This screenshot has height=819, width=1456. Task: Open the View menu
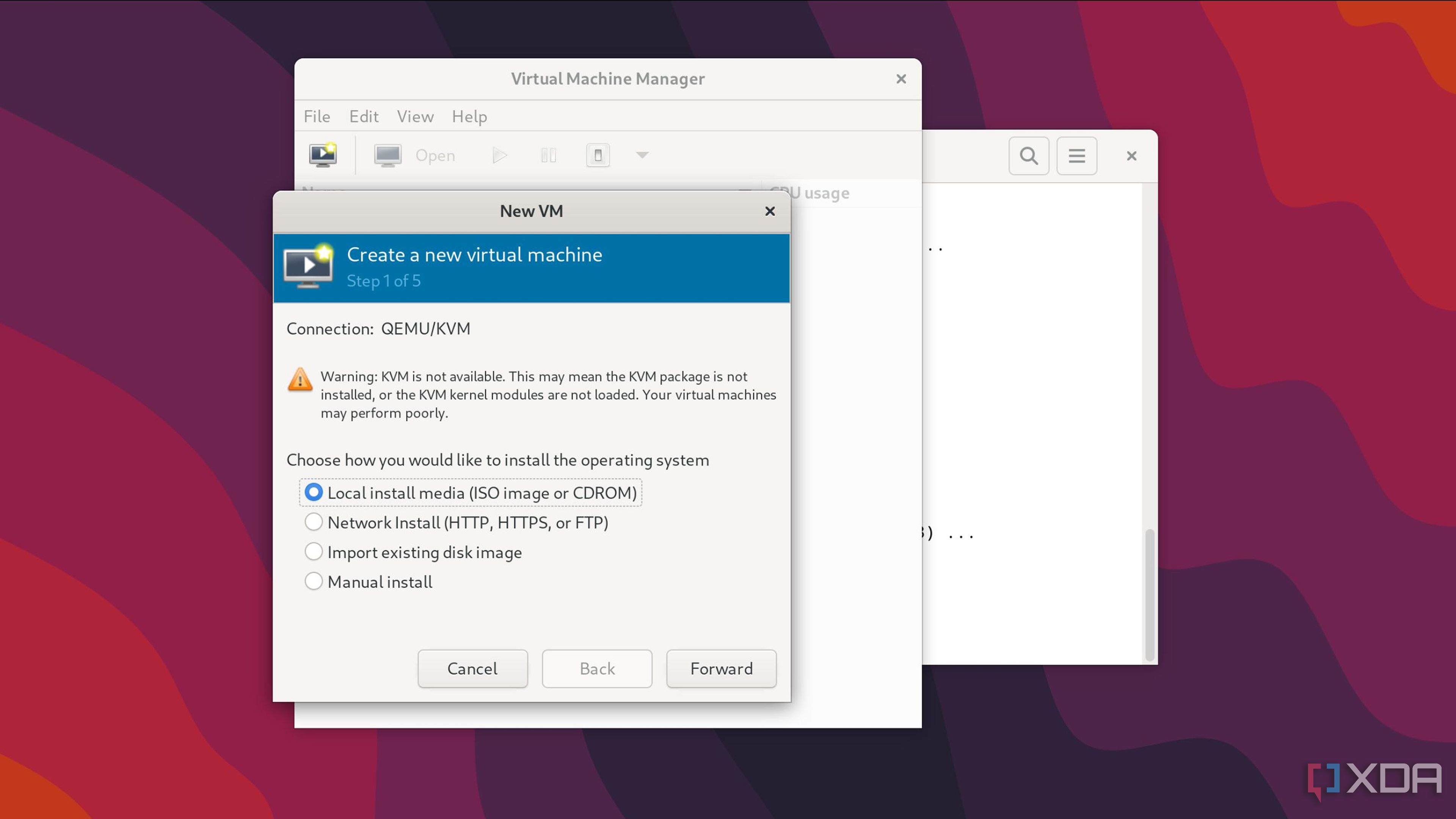415,116
